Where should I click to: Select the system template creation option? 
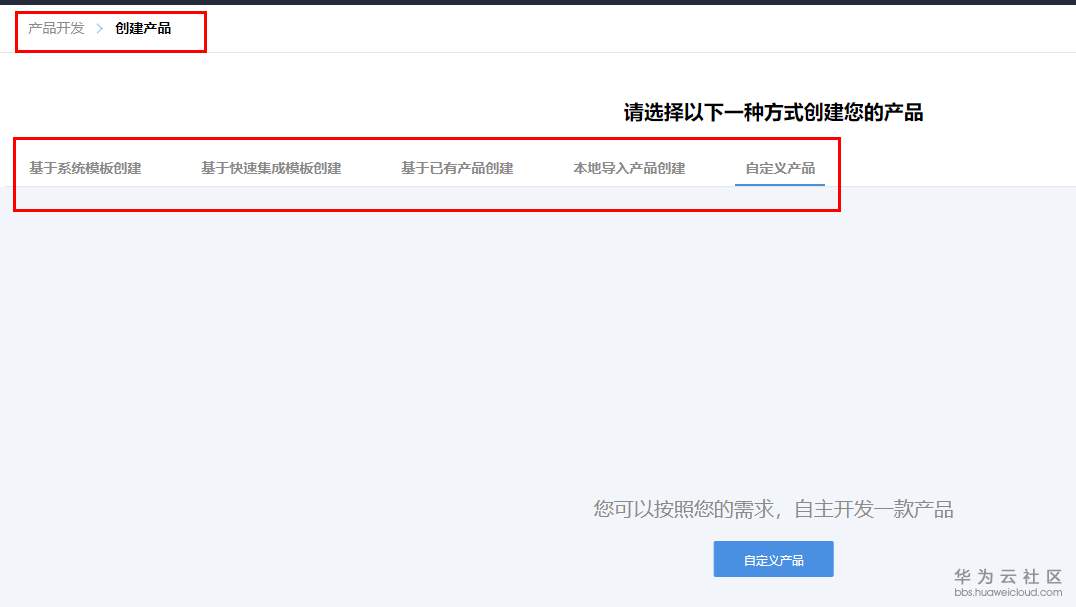pyautogui.click(x=86, y=168)
